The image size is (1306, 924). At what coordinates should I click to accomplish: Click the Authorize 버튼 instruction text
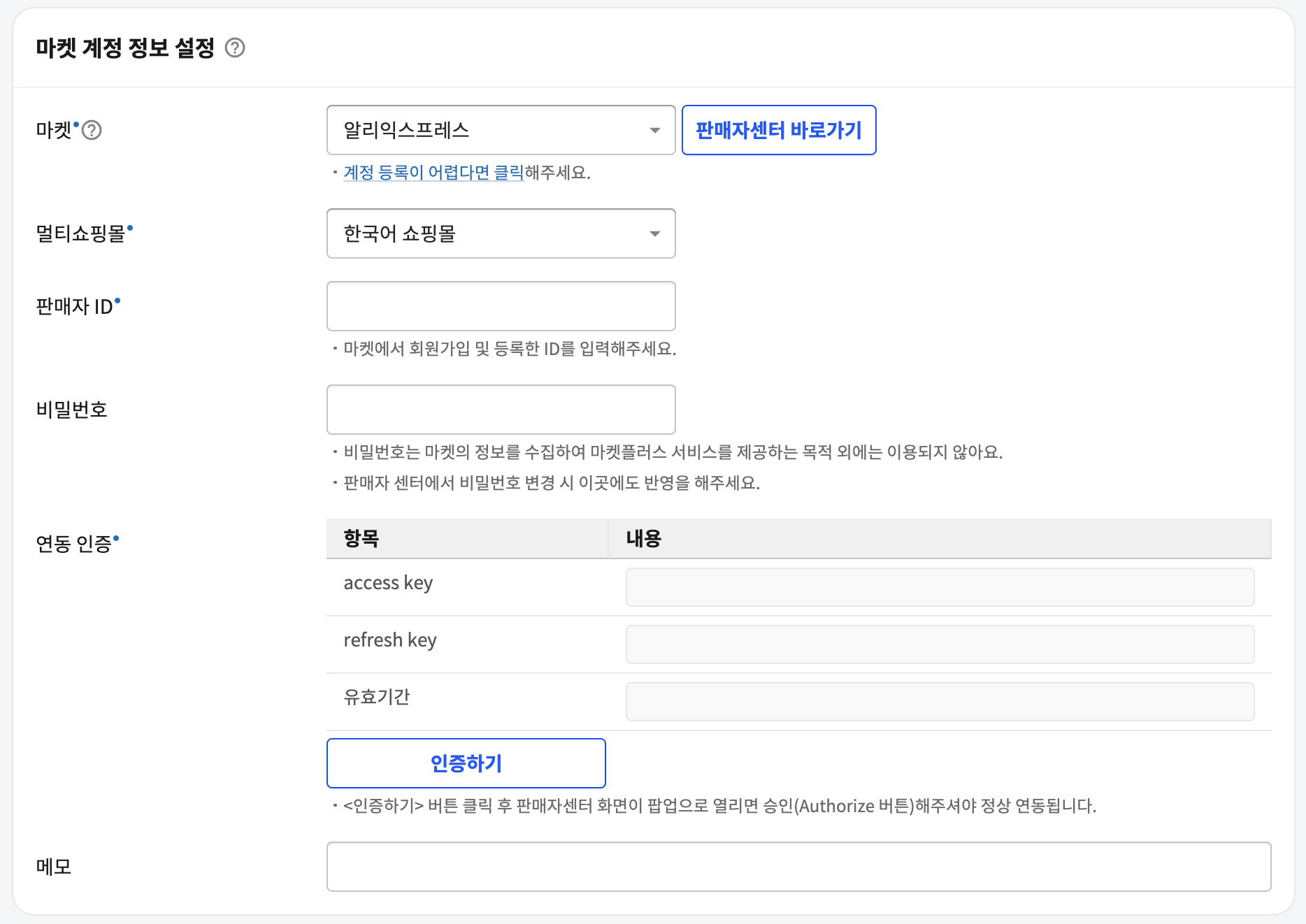pyautogui.click(x=719, y=806)
